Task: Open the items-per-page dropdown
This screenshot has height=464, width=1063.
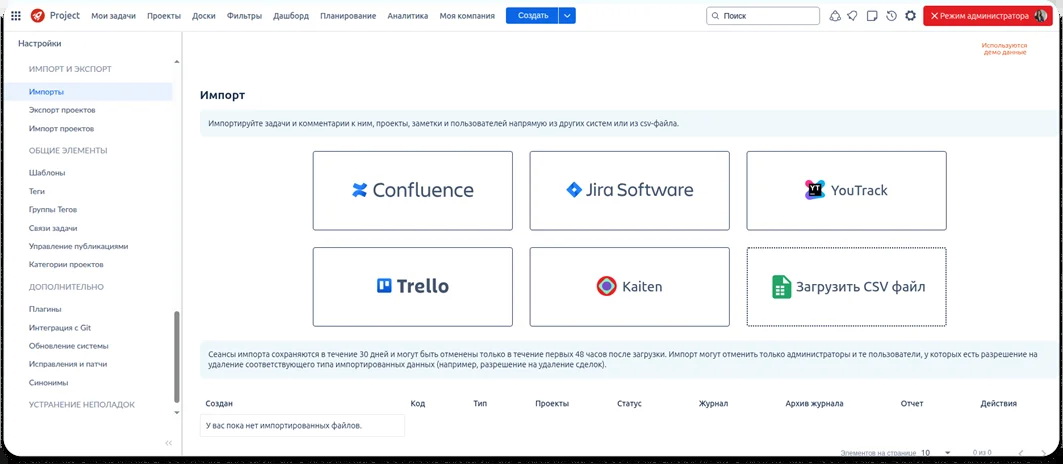Action: point(936,453)
